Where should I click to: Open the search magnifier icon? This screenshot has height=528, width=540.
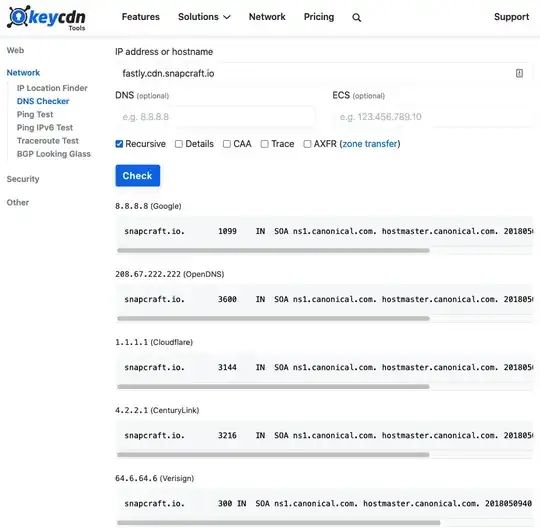pos(356,18)
